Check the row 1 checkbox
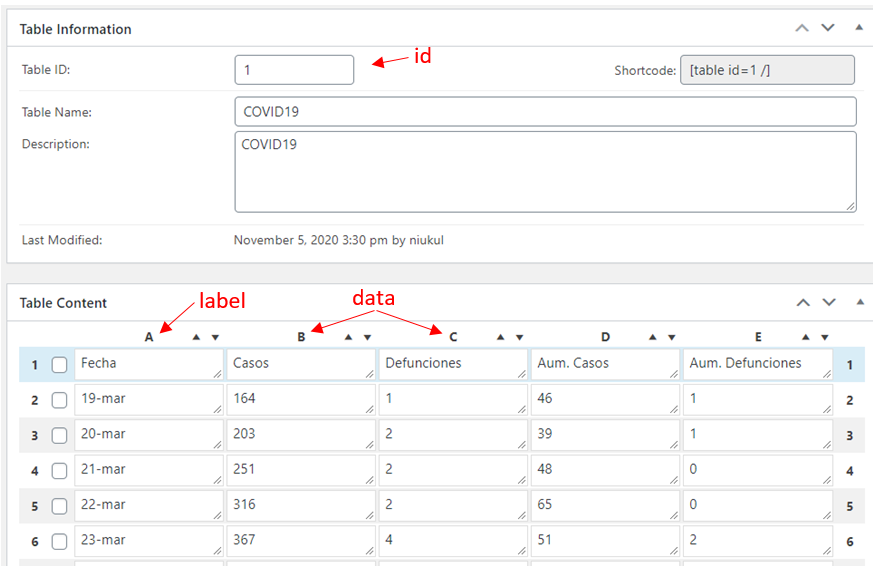 60,365
